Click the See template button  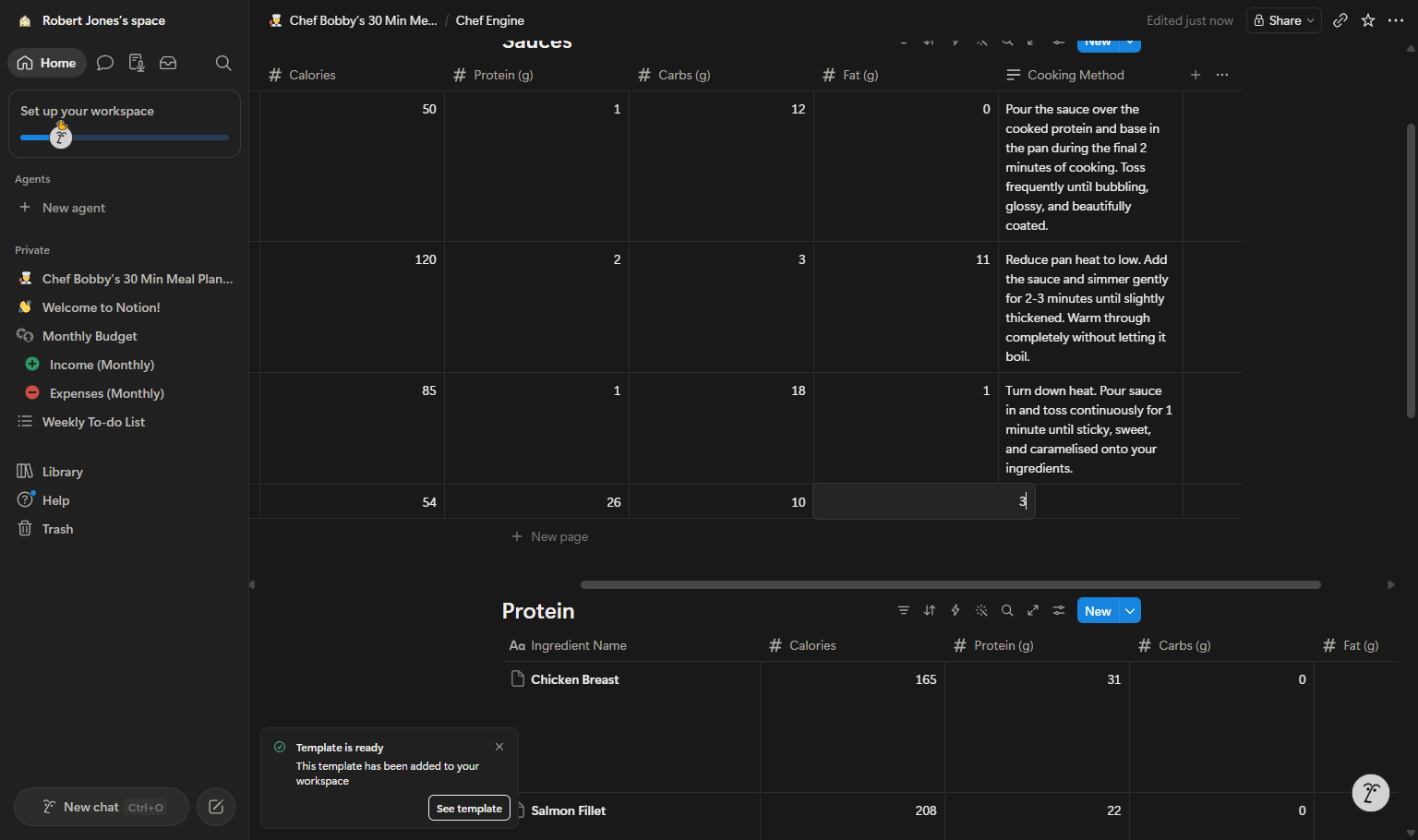coord(469,808)
